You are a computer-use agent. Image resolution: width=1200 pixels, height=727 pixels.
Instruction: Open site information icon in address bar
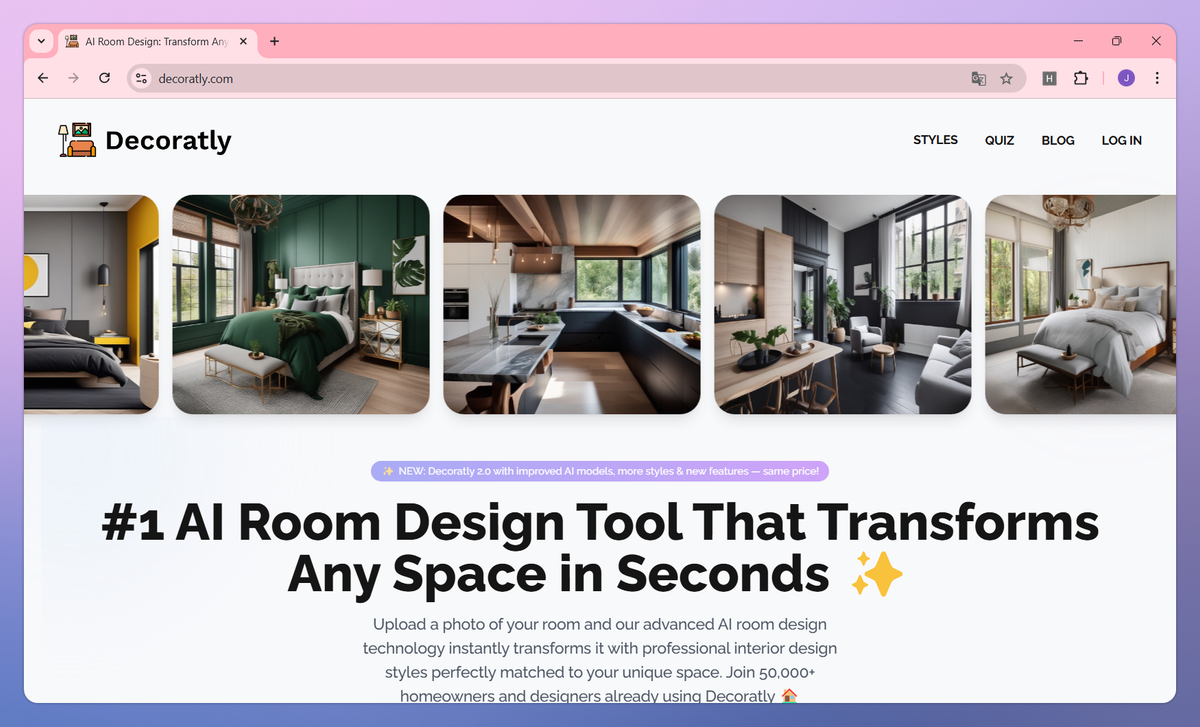(141, 78)
